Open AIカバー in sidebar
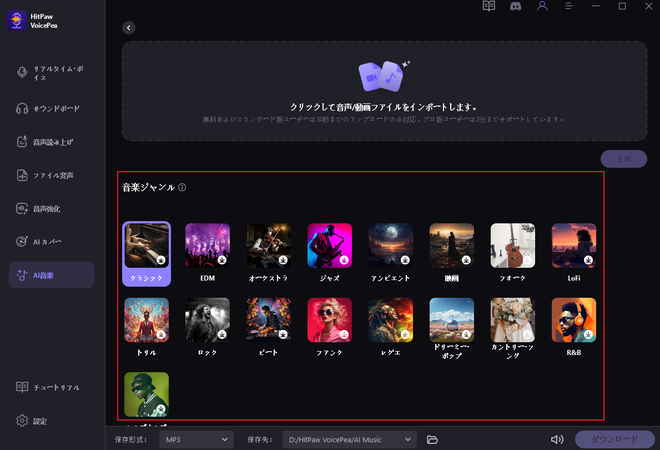This screenshot has height=450, width=660. click(51, 242)
